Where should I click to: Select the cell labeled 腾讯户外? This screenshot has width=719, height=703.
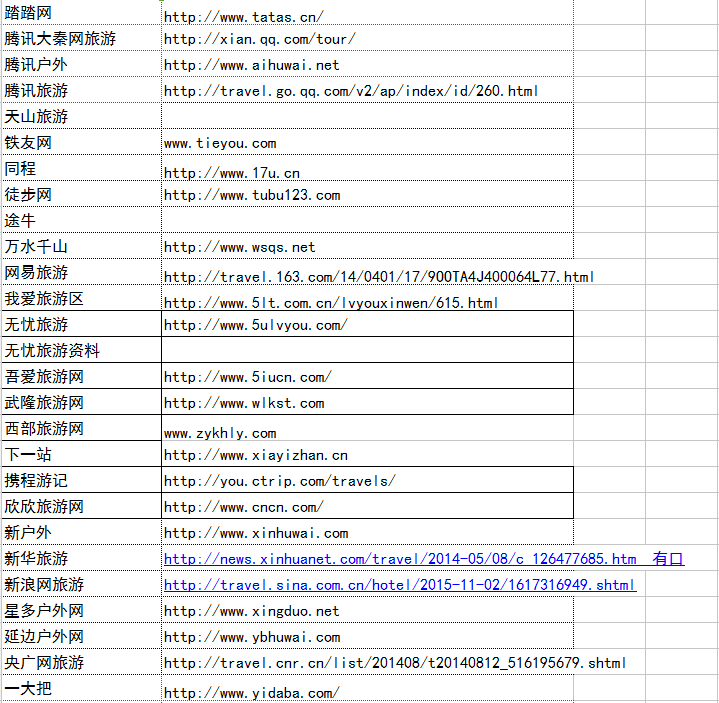(x=82, y=64)
